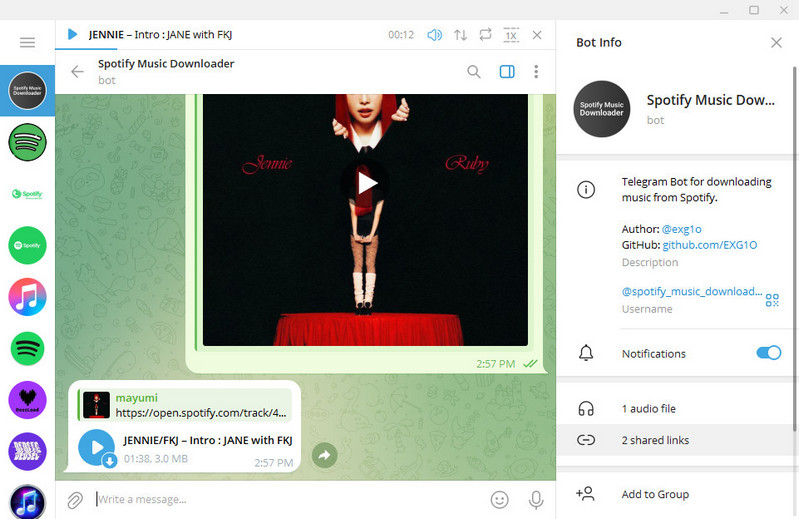Image resolution: width=799 pixels, height=519 pixels.
Task: Toggle the right info sidebar panel icon
Action: [507, 72]
